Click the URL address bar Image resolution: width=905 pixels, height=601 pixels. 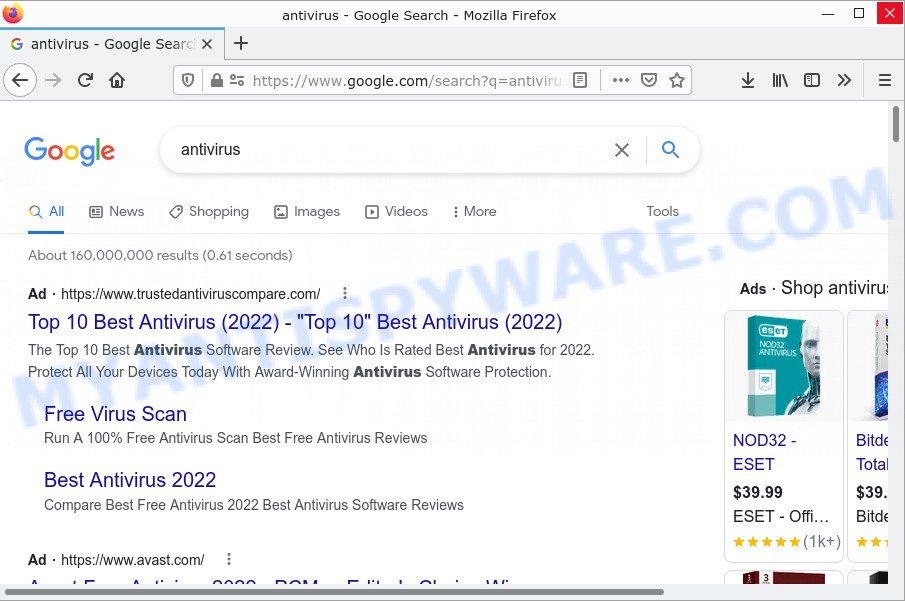(407, 80)
